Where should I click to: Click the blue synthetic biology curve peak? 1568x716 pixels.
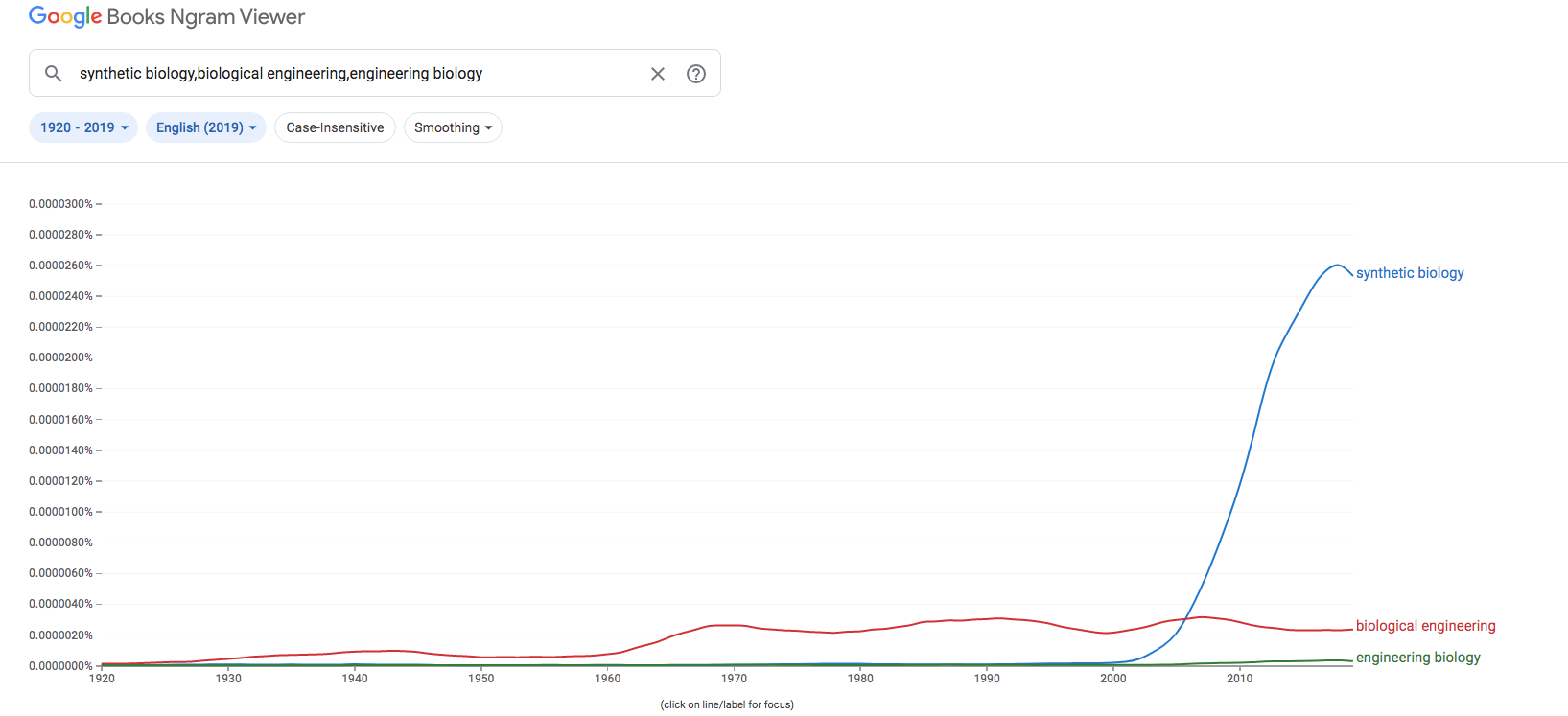pyautogui.click(x=1336, y=266)
